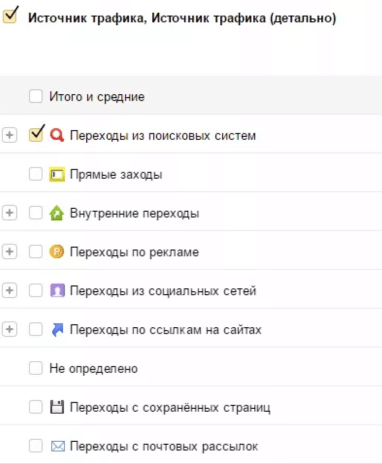Click the blue arrow site links icon

pyautogui.click(x=57, y=329)
